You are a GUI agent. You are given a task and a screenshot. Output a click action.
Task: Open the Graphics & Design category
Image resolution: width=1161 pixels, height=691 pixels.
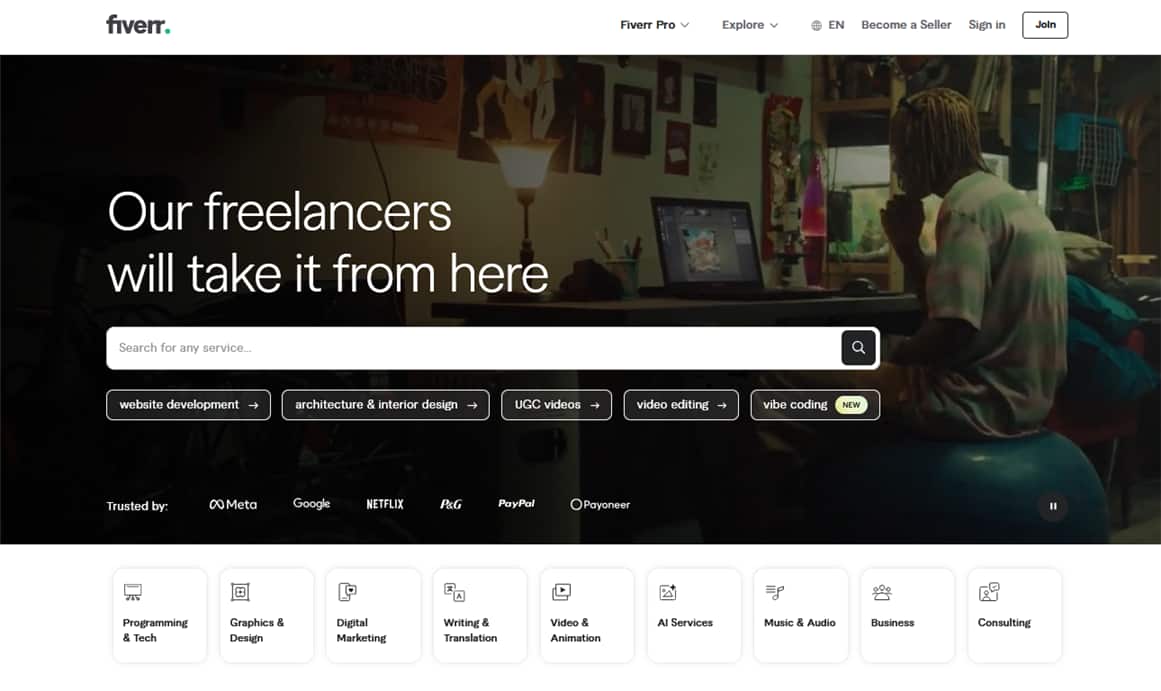coord(266,615)
